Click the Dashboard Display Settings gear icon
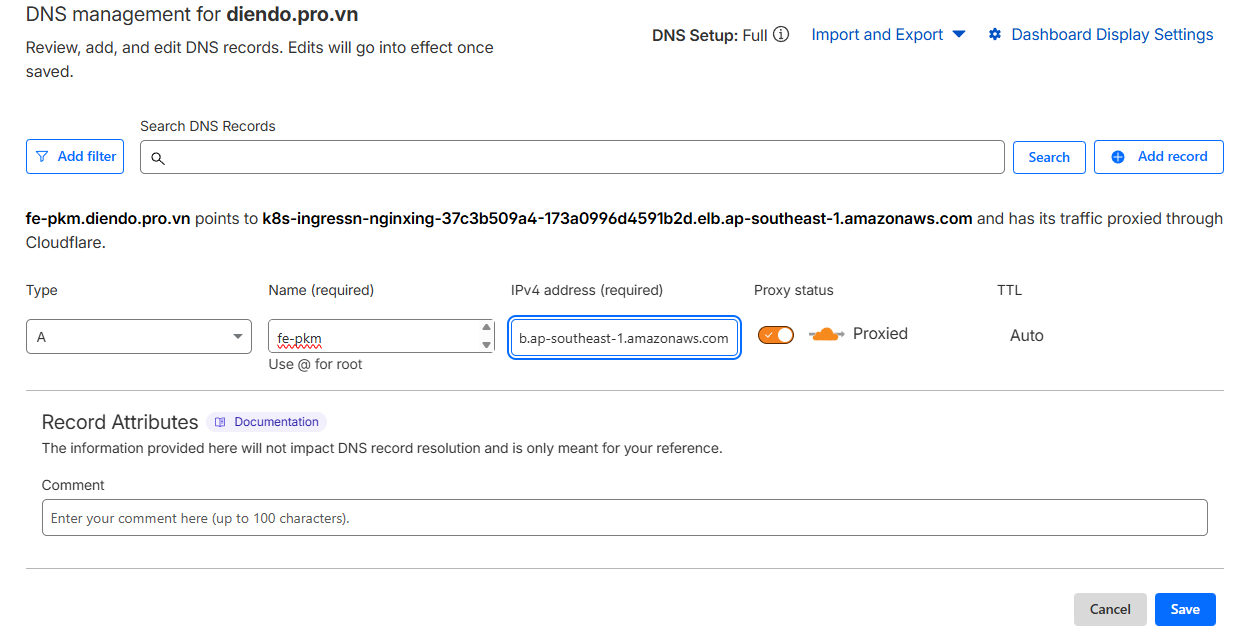 [x=994, y=35]
